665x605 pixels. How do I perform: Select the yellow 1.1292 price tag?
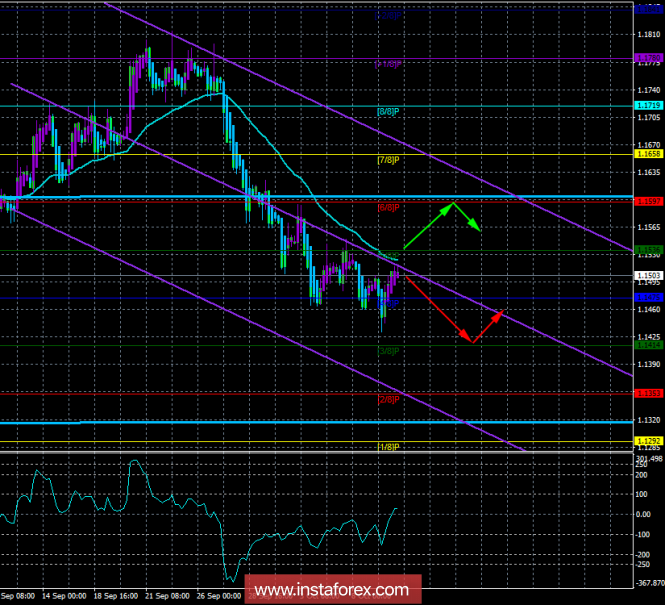[x=649, y=441]
